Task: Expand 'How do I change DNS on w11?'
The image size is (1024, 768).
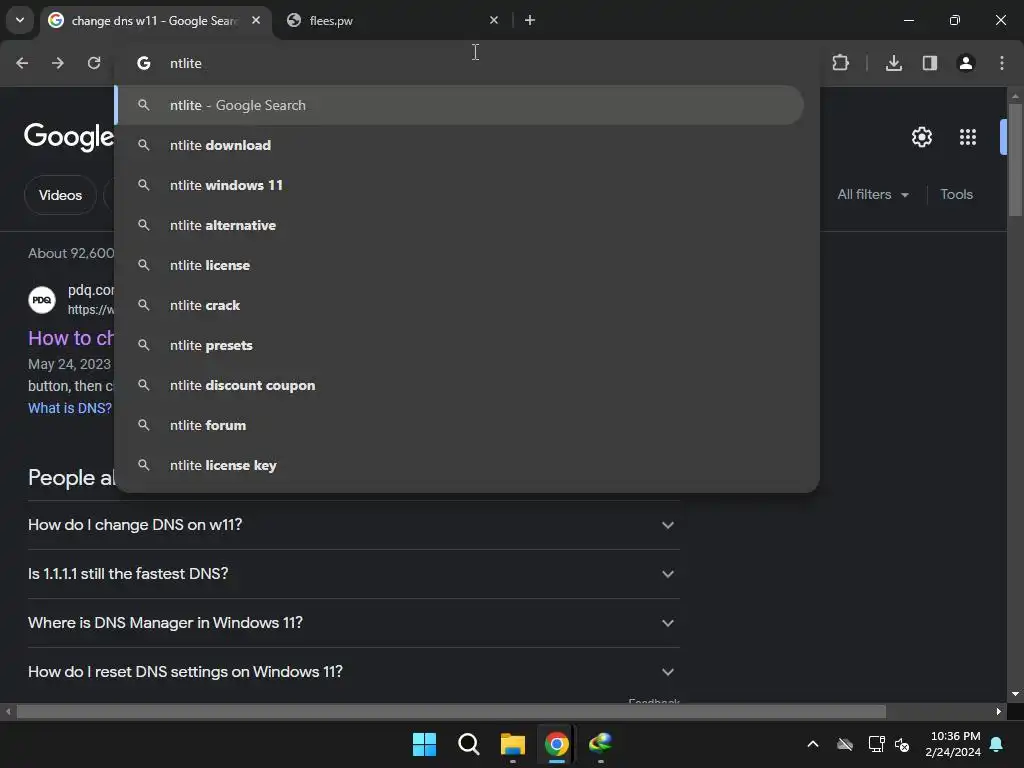Action: 353,525
